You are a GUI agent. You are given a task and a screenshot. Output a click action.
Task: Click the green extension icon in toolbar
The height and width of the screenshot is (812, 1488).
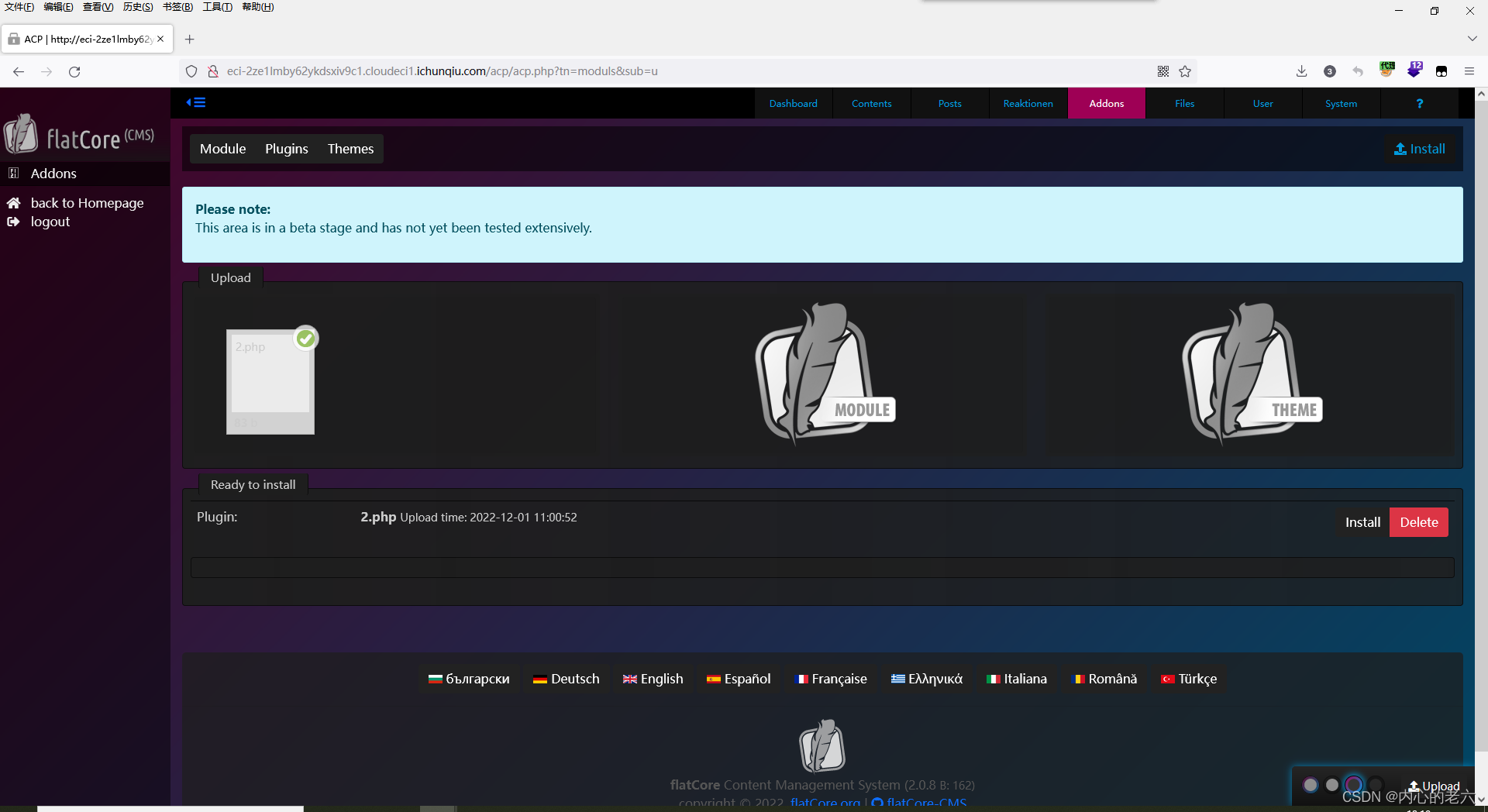tap(1386, 70)
